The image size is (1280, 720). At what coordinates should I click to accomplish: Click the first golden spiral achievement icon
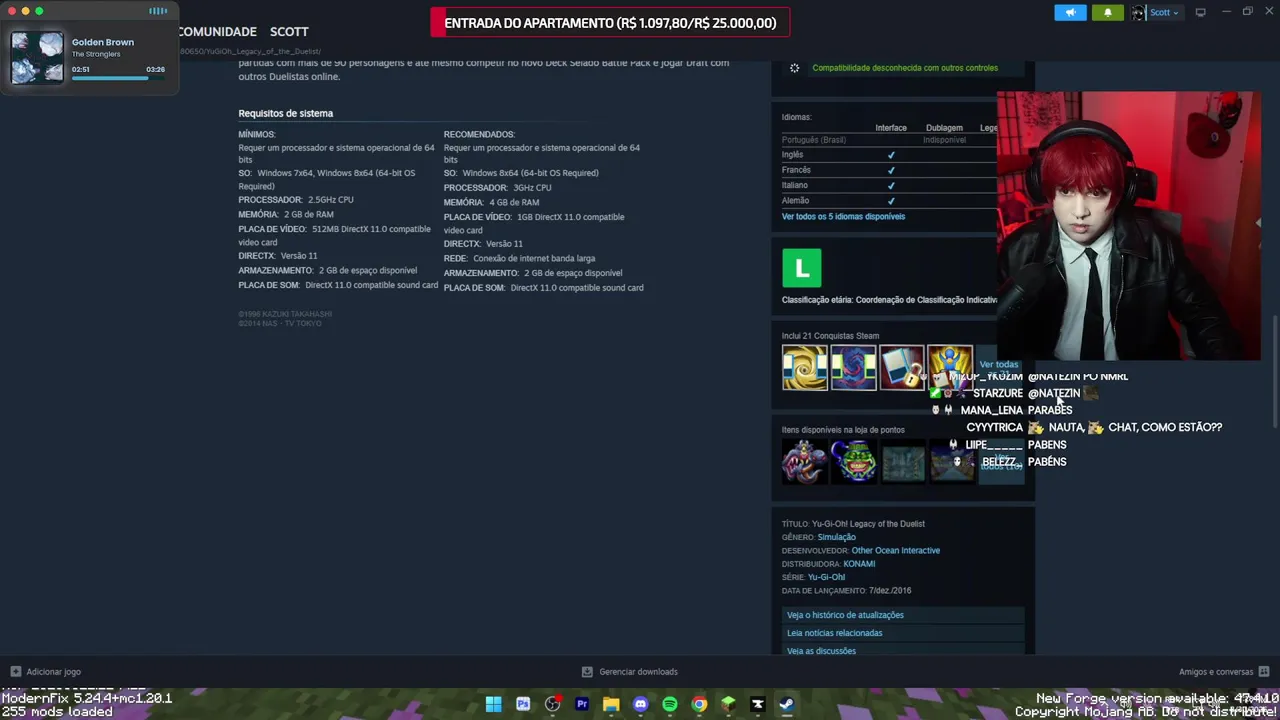click(805, 368)
